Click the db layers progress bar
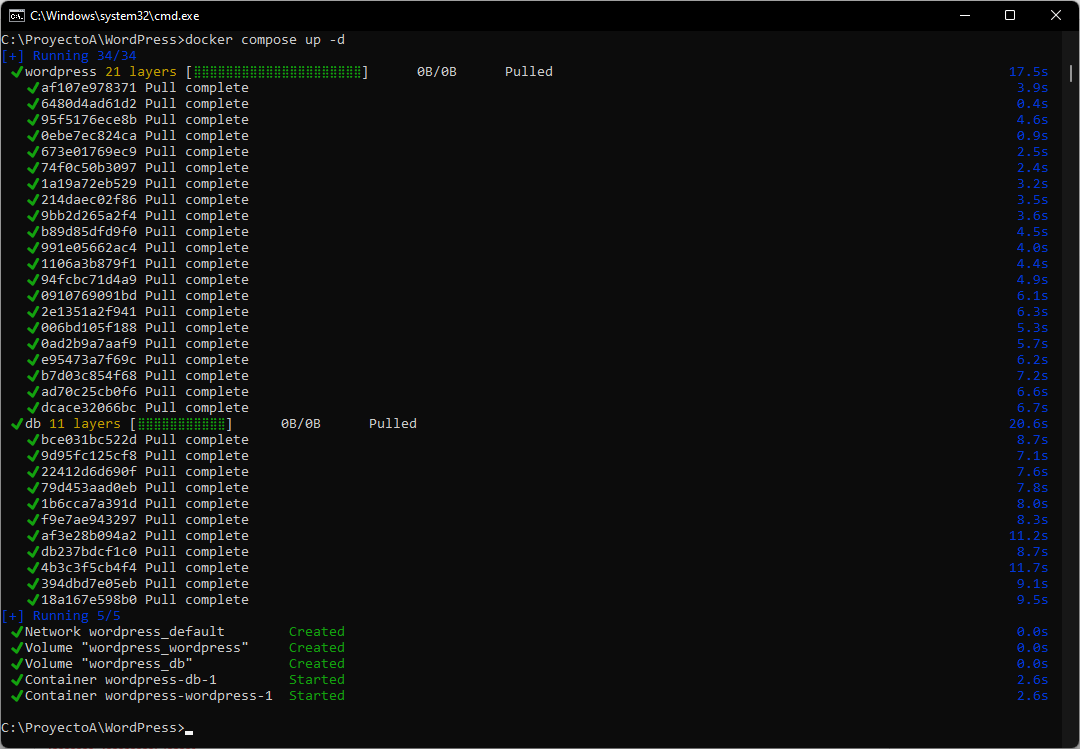 pyautogui.click(x=181, y=424)
